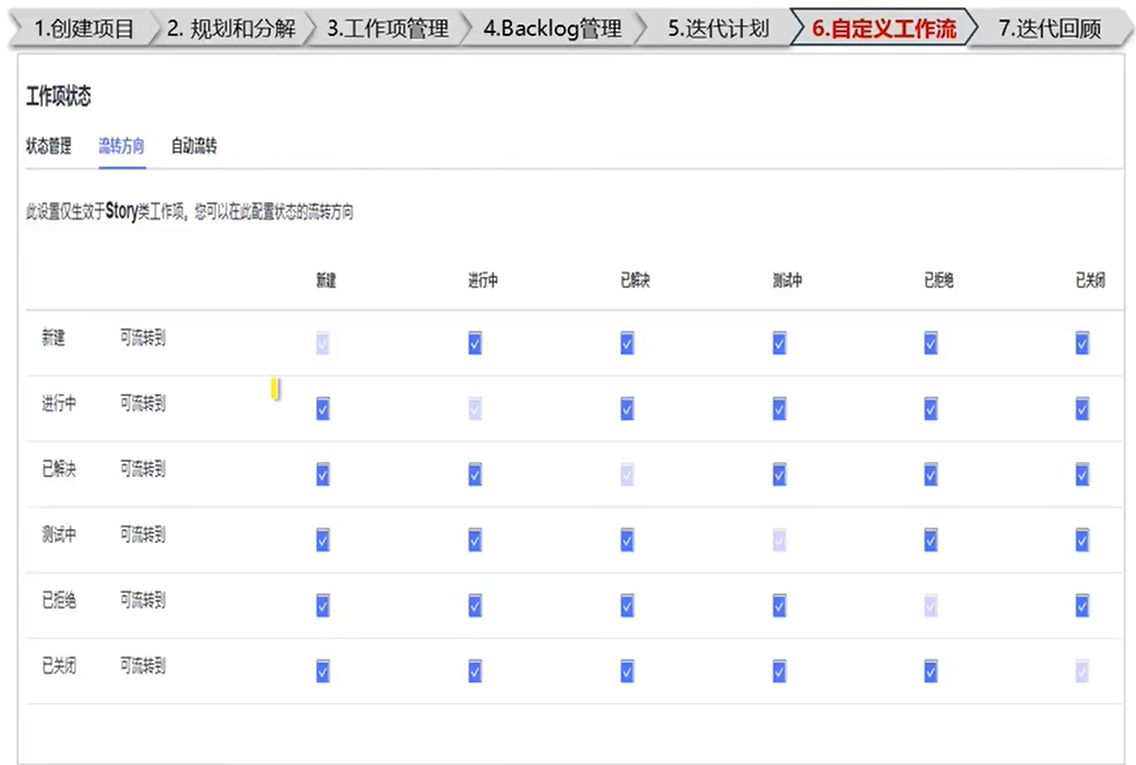This screenshot has height=765, width=1136.
Task: Open step 1.创建项目 in the top bar
Action: [x=84, y=29]
